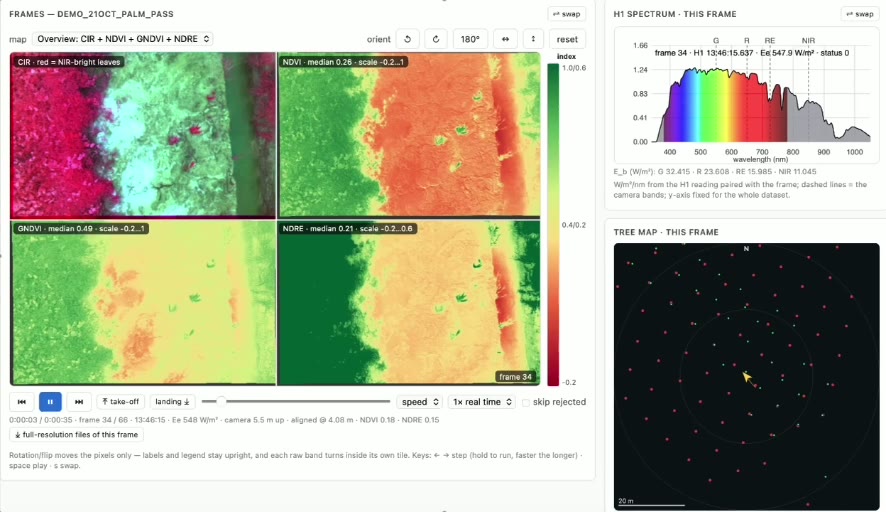This screenshot has height=512, width=886.
Task: Rotate map counter-clockwise with orient button
Action: click(407, 39)
